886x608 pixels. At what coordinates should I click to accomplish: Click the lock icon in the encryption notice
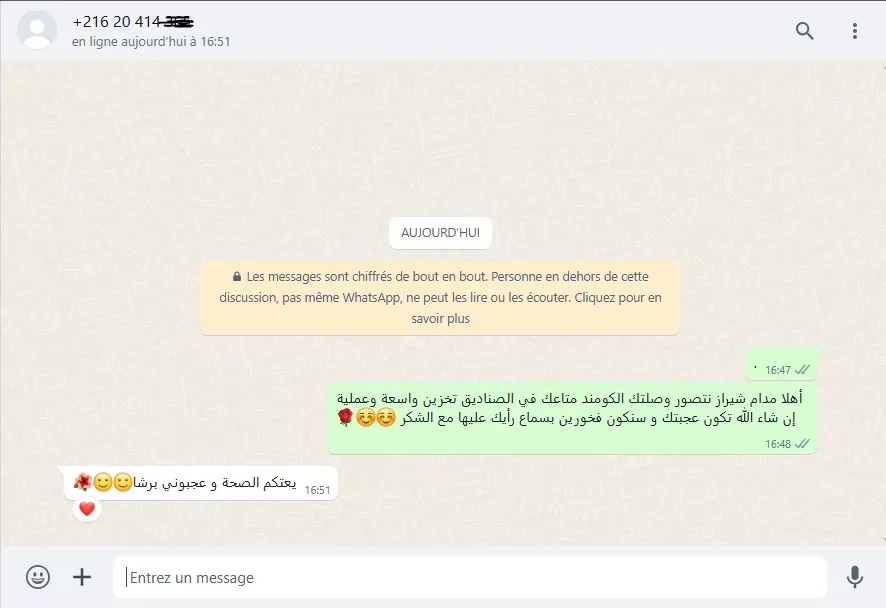pos(237,277)
